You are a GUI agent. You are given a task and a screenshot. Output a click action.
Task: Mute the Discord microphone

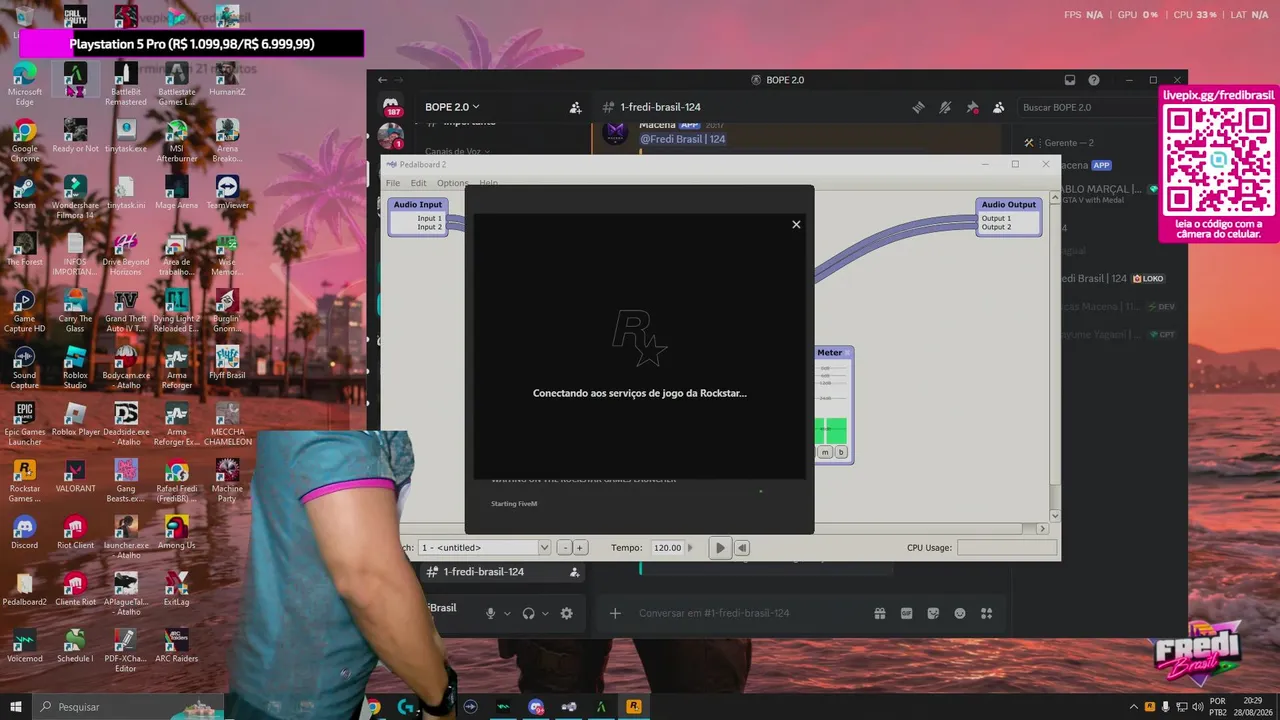(x=491, y=613)
